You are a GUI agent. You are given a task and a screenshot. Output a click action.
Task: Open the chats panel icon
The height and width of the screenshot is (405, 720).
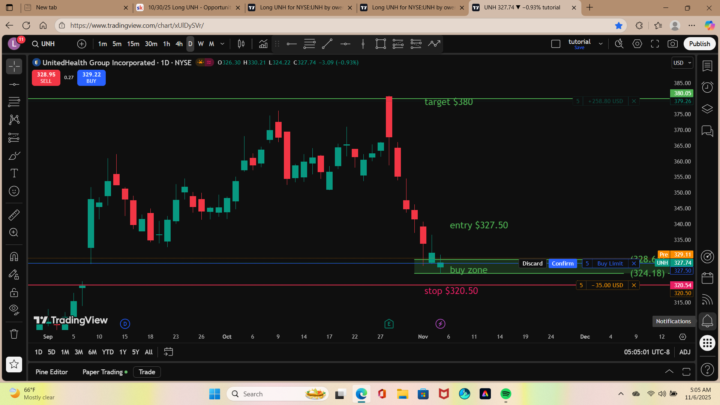tap(707, 131)
